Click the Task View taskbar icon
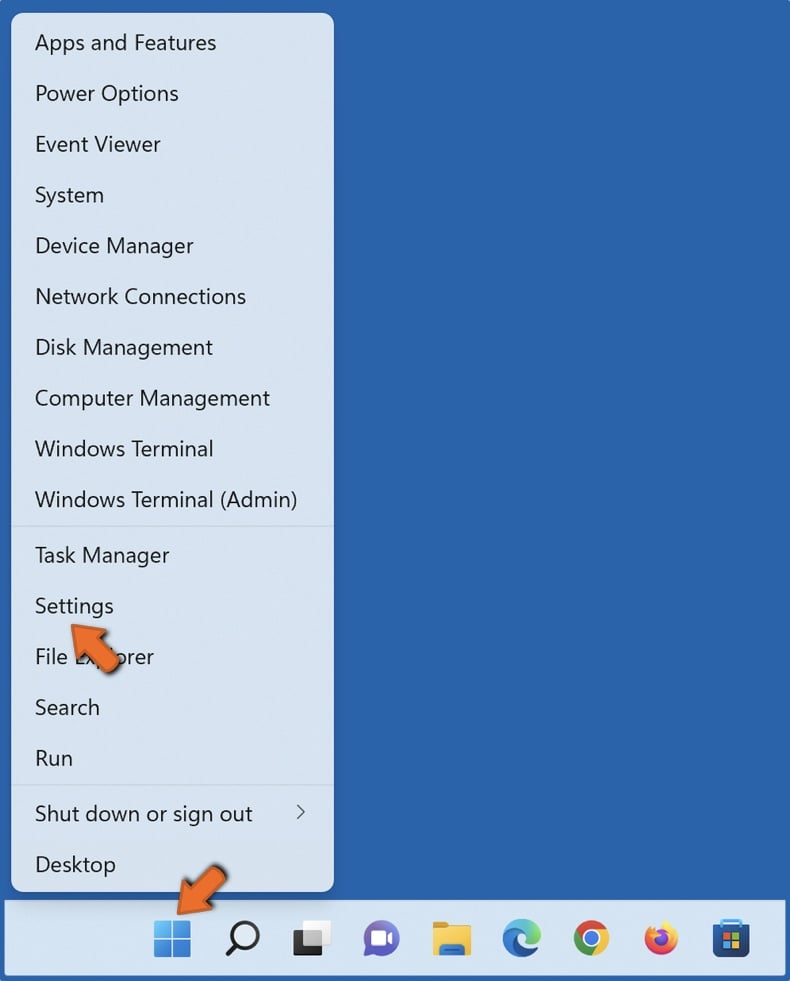 tap(311, 938)
